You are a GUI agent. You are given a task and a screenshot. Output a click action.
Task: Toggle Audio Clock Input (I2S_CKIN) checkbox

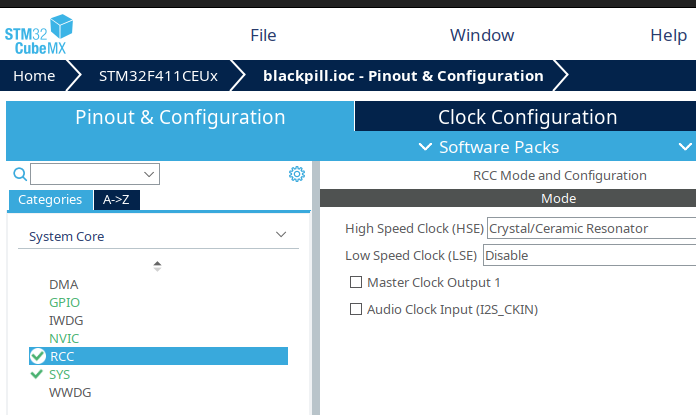355,310
